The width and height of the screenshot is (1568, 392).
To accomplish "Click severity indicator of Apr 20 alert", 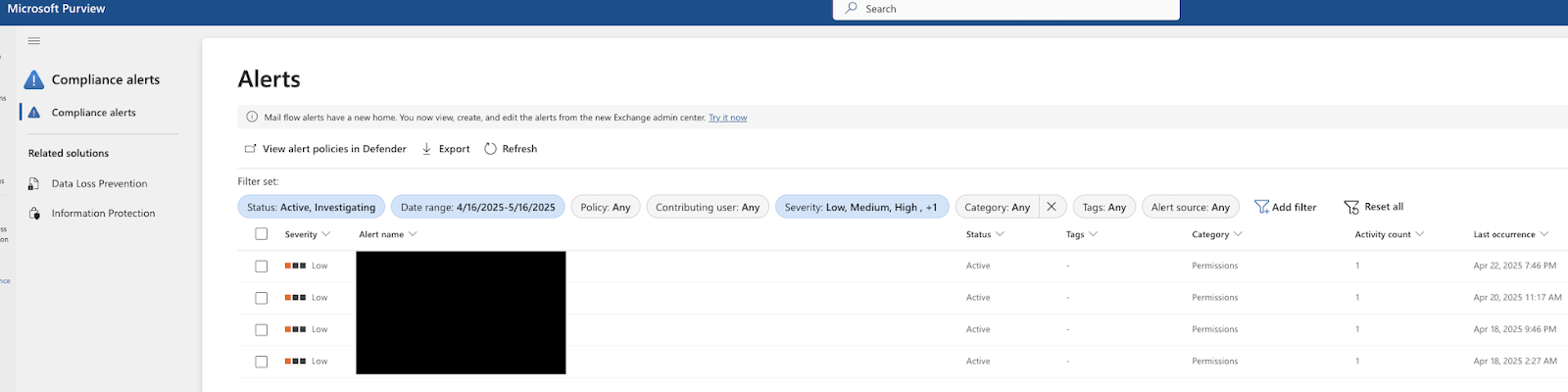I will tap(295, 298).
